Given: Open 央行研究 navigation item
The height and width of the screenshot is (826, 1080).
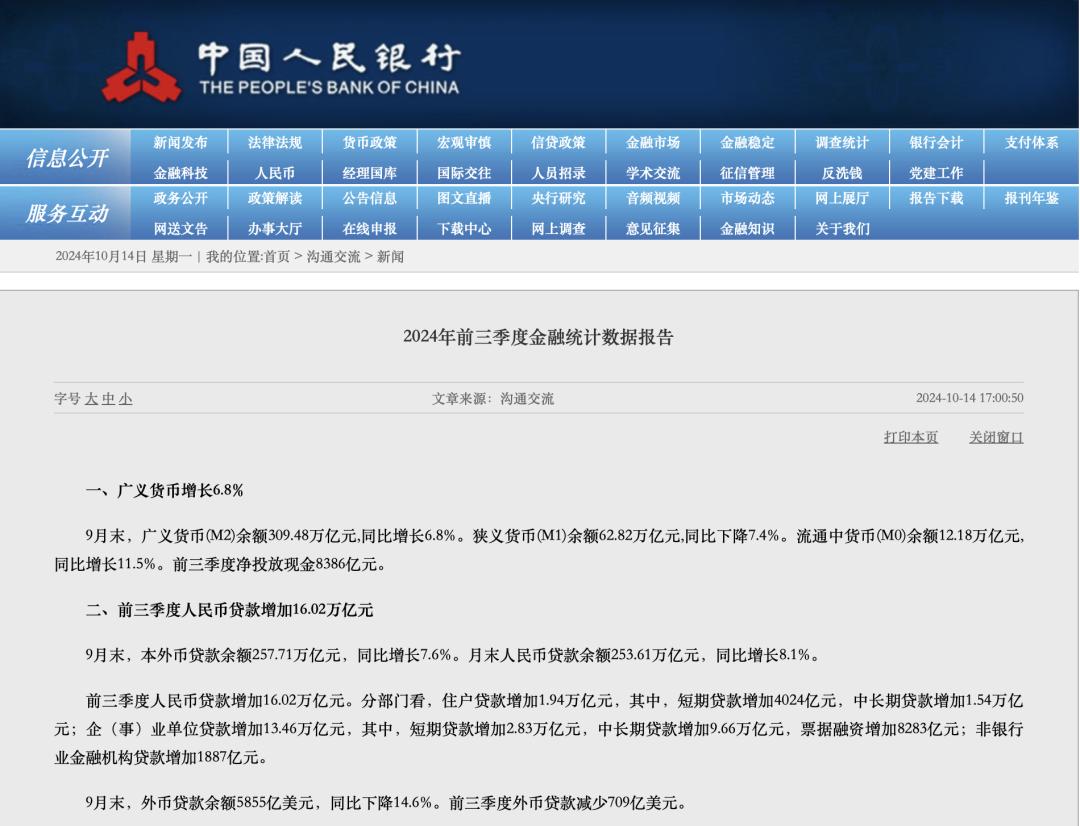Looking at the screenshot, I should pyautogui.click(x=559, y=198).
